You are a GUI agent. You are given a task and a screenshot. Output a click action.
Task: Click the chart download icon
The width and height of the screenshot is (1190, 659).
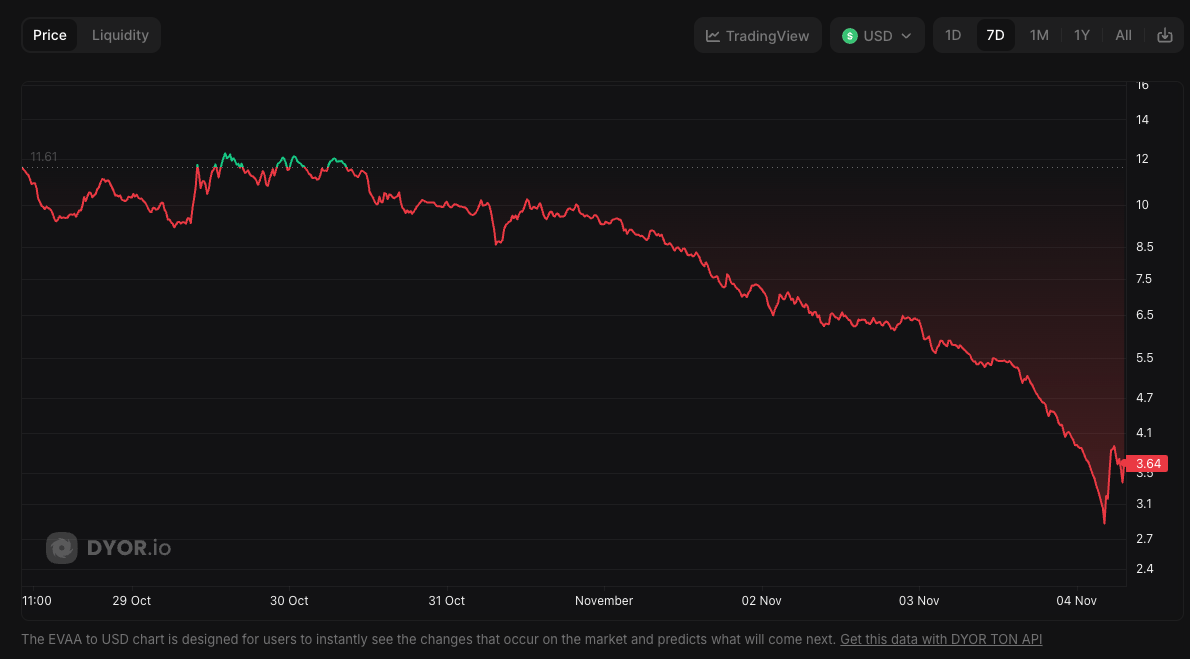1164,35
